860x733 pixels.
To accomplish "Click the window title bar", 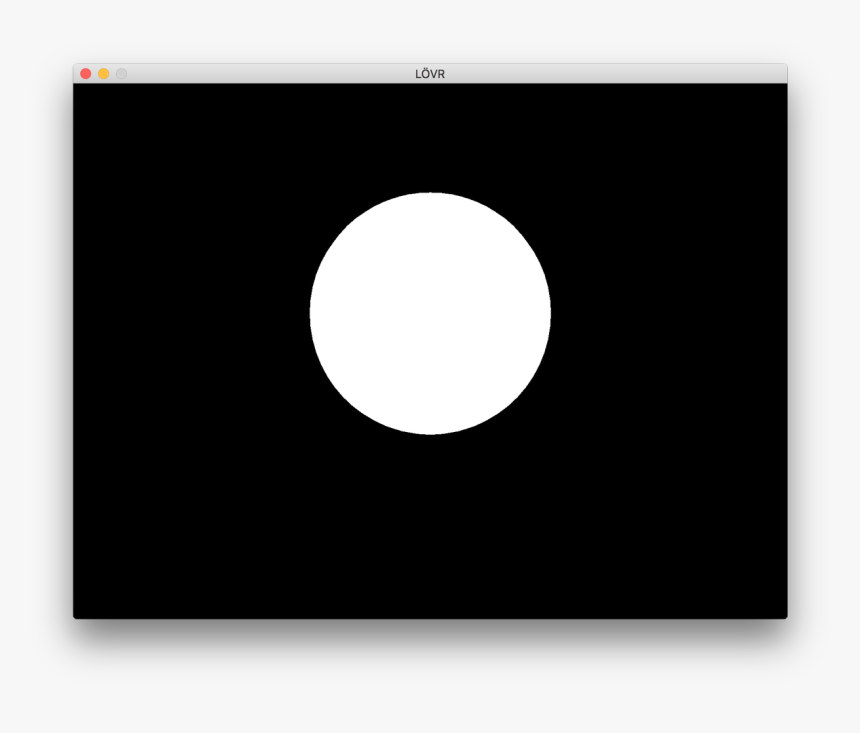I will (300, 73).
